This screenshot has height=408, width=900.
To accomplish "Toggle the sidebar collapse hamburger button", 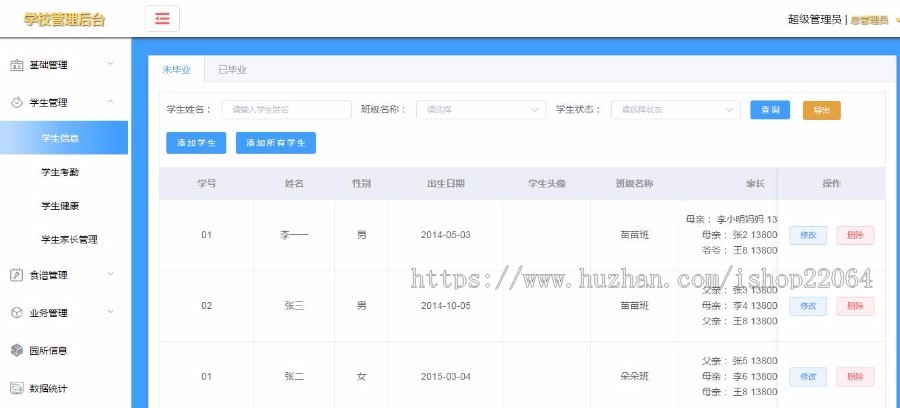I will tap(162, 18).
